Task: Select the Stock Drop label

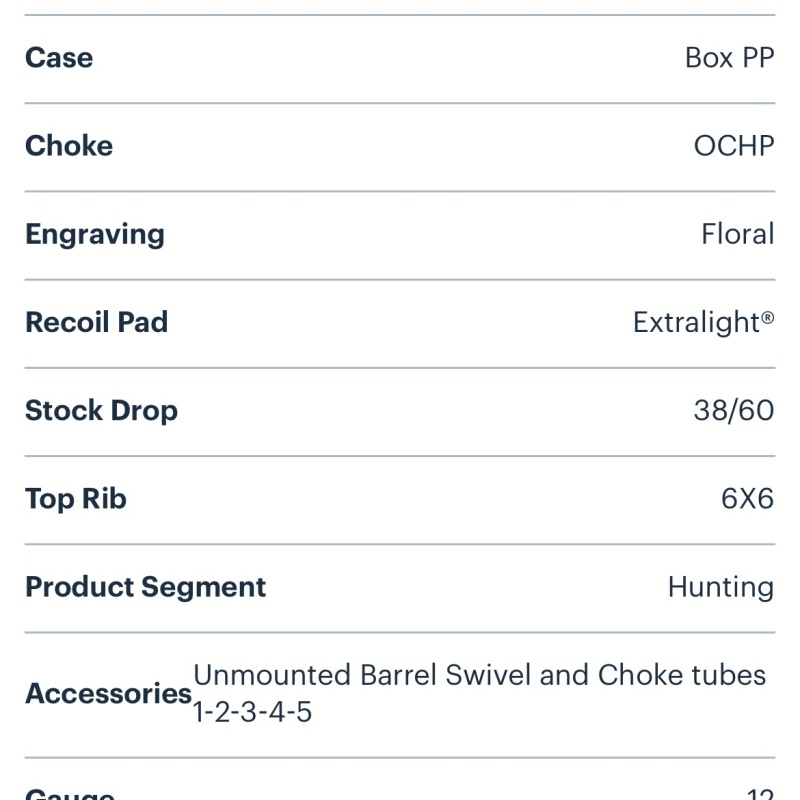Action: click(x=102, y=411)
